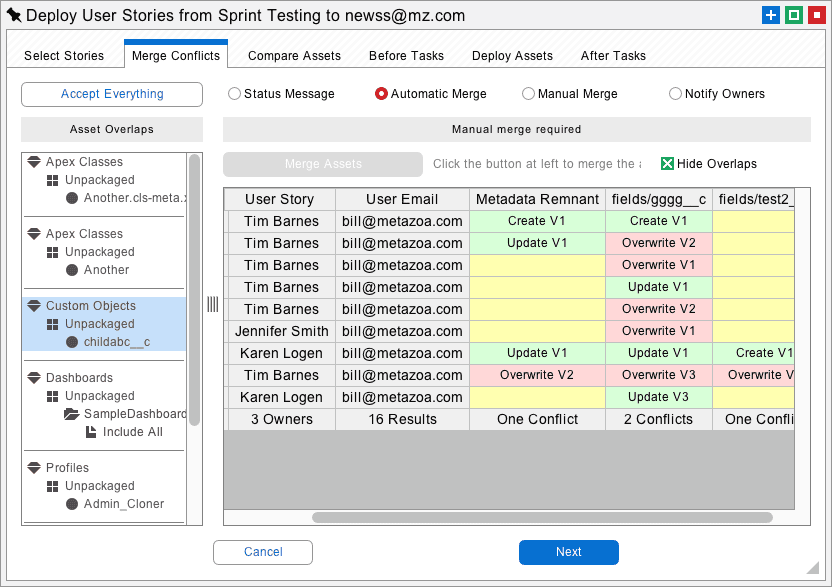Viewport: 832px width, 587px height.
Task: Click the Accept Everything button
Action: (x=112, y=94)
